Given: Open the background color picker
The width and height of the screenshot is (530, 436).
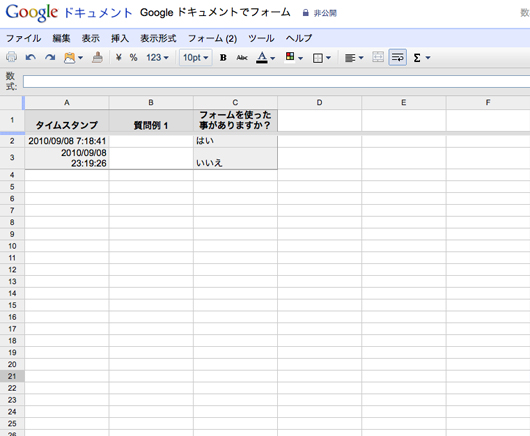Looking at the screenshot, I should [x=294, y=57].
